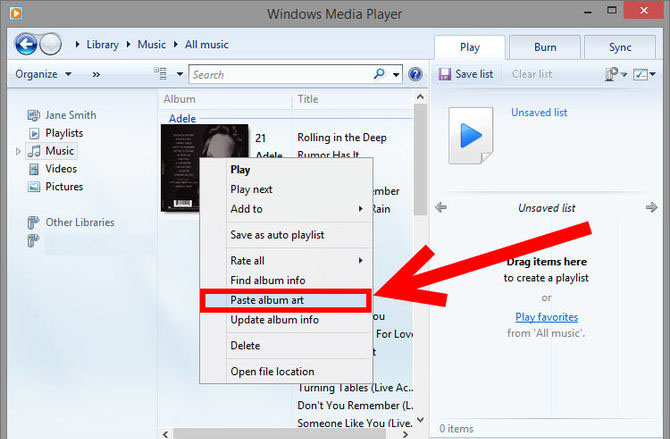Open the Organize dropdown menu
The image size is (670, 439).
pyautogui.click(x=43, y=74)
